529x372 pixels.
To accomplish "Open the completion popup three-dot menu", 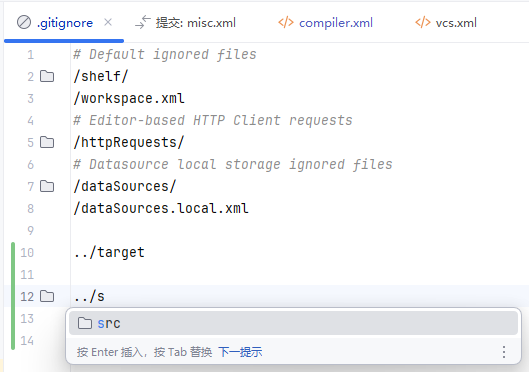I will (x=504, y=352).
